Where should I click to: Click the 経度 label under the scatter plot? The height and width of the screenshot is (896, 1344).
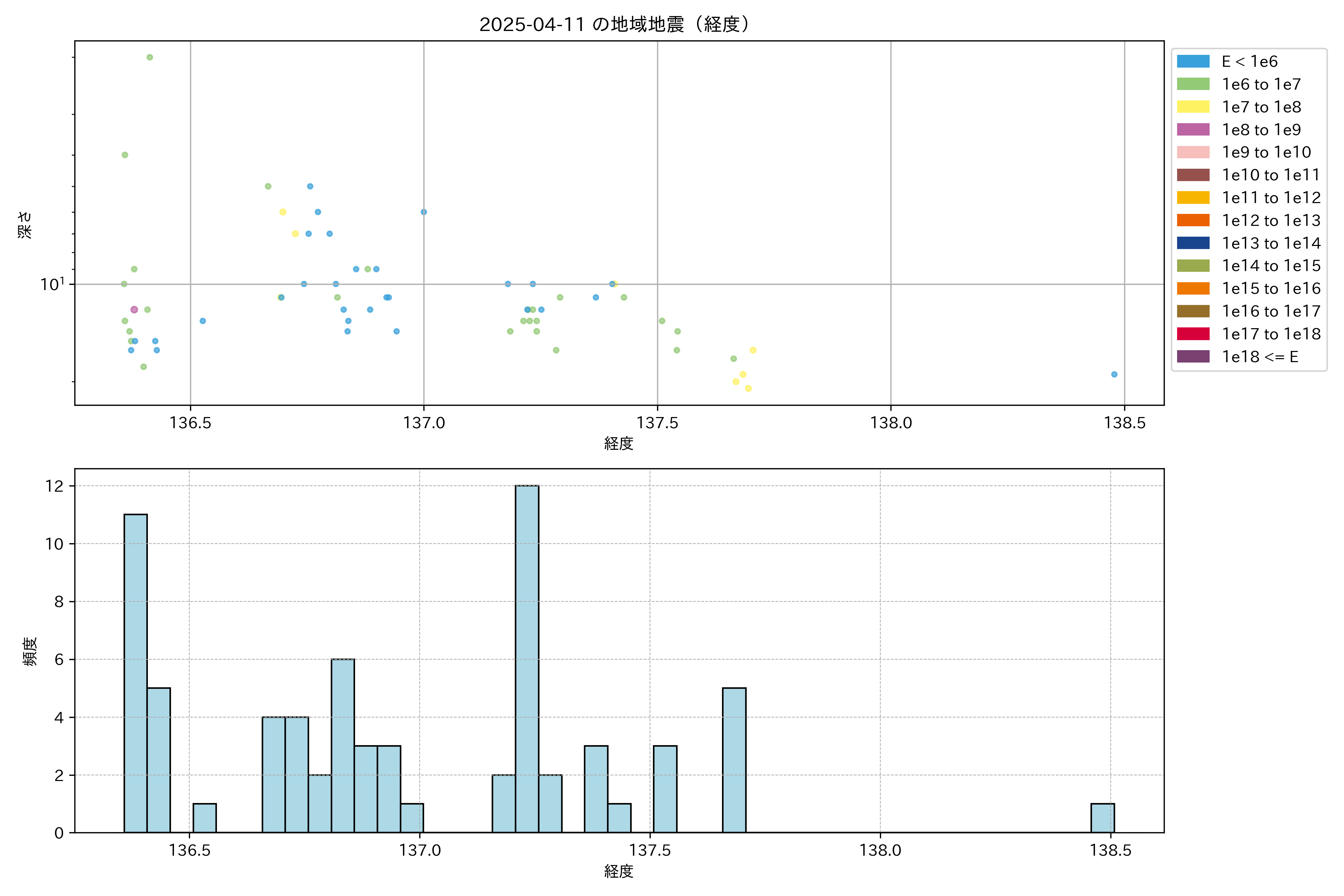618,444
